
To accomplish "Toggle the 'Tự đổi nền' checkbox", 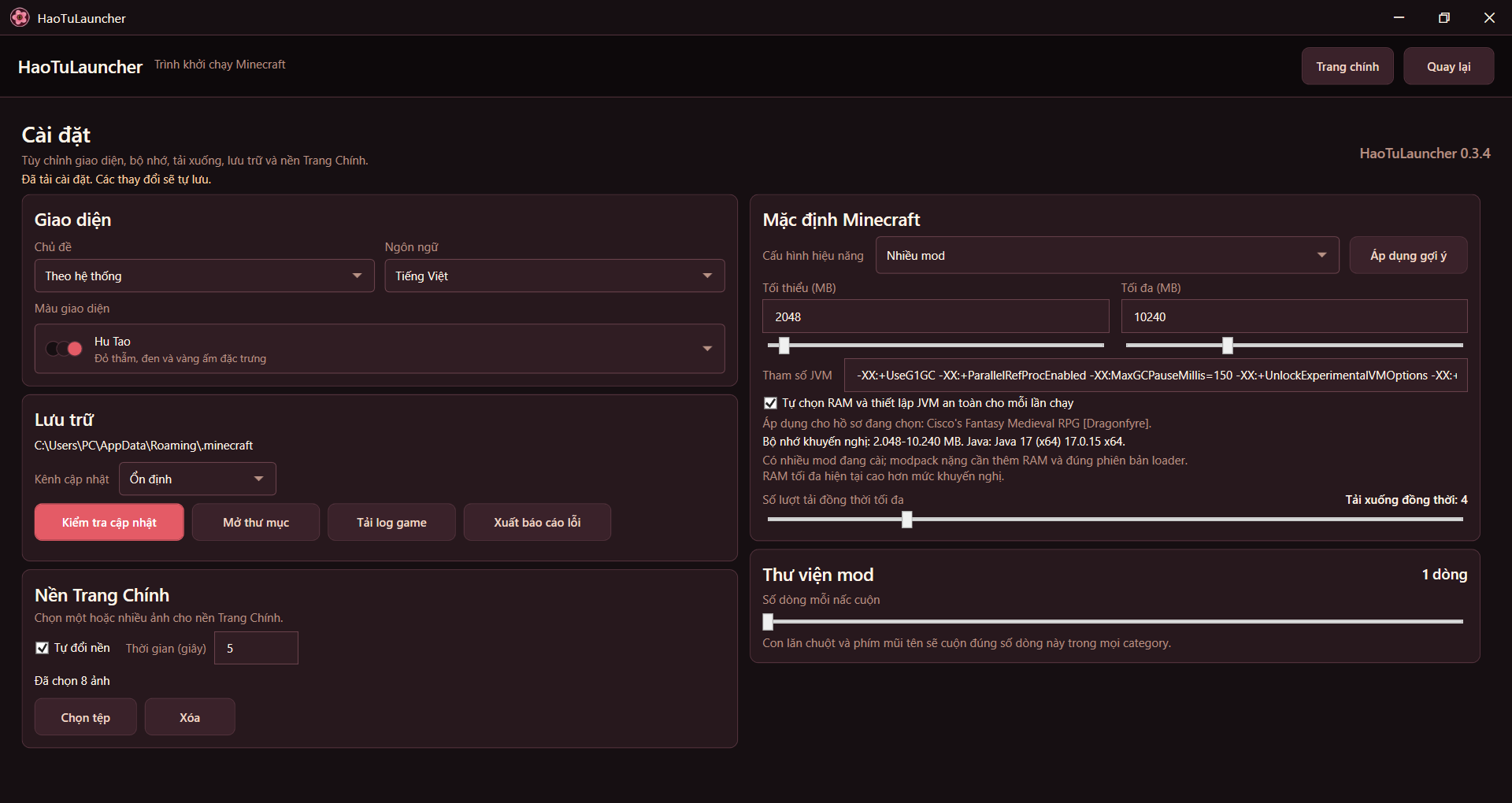I will click(43, 648).
